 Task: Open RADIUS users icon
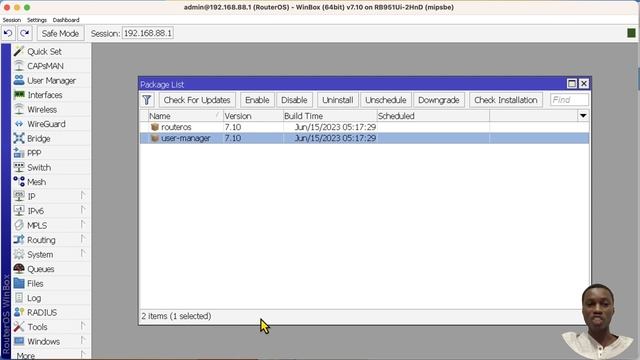coord(19,312)
